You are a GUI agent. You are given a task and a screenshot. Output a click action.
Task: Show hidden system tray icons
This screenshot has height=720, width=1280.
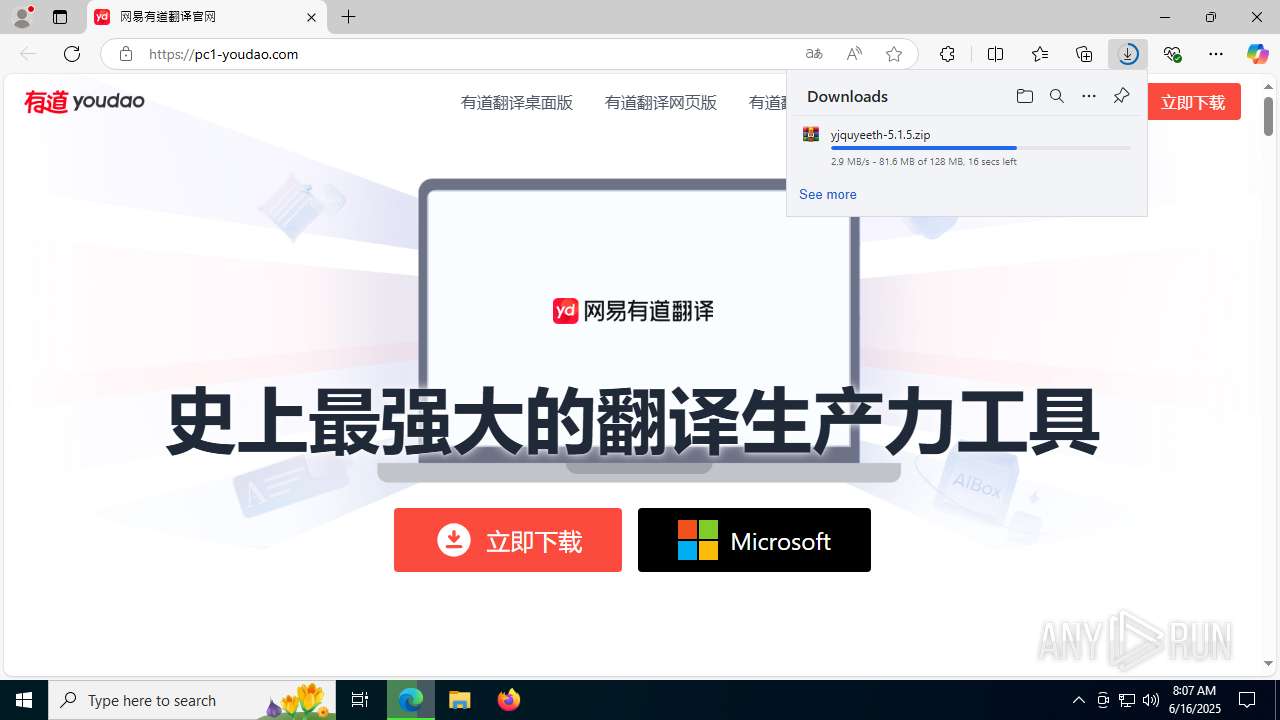(x=1078, y=700)
